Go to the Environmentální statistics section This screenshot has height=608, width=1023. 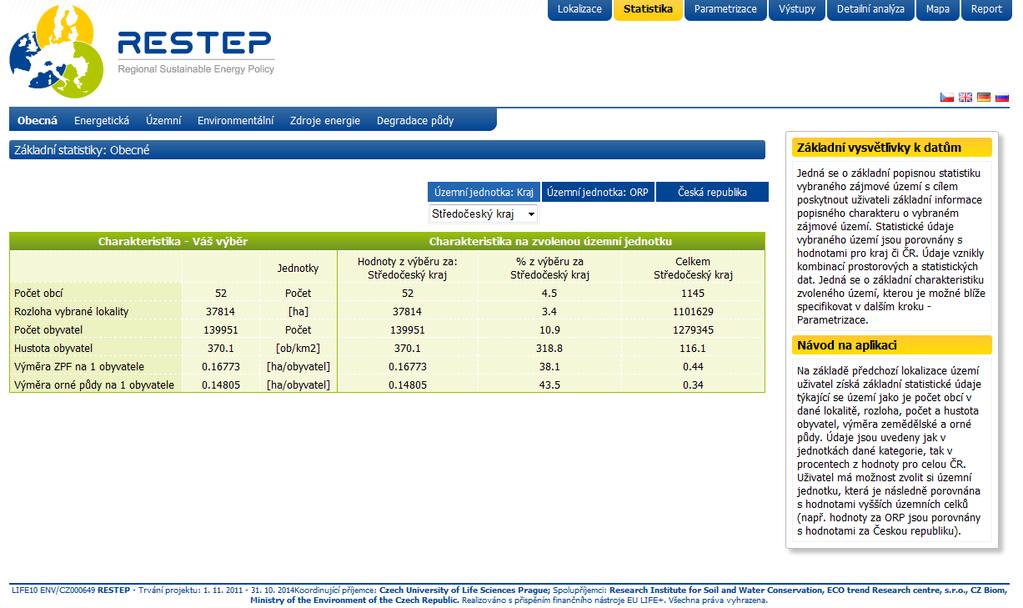point(236,121)
